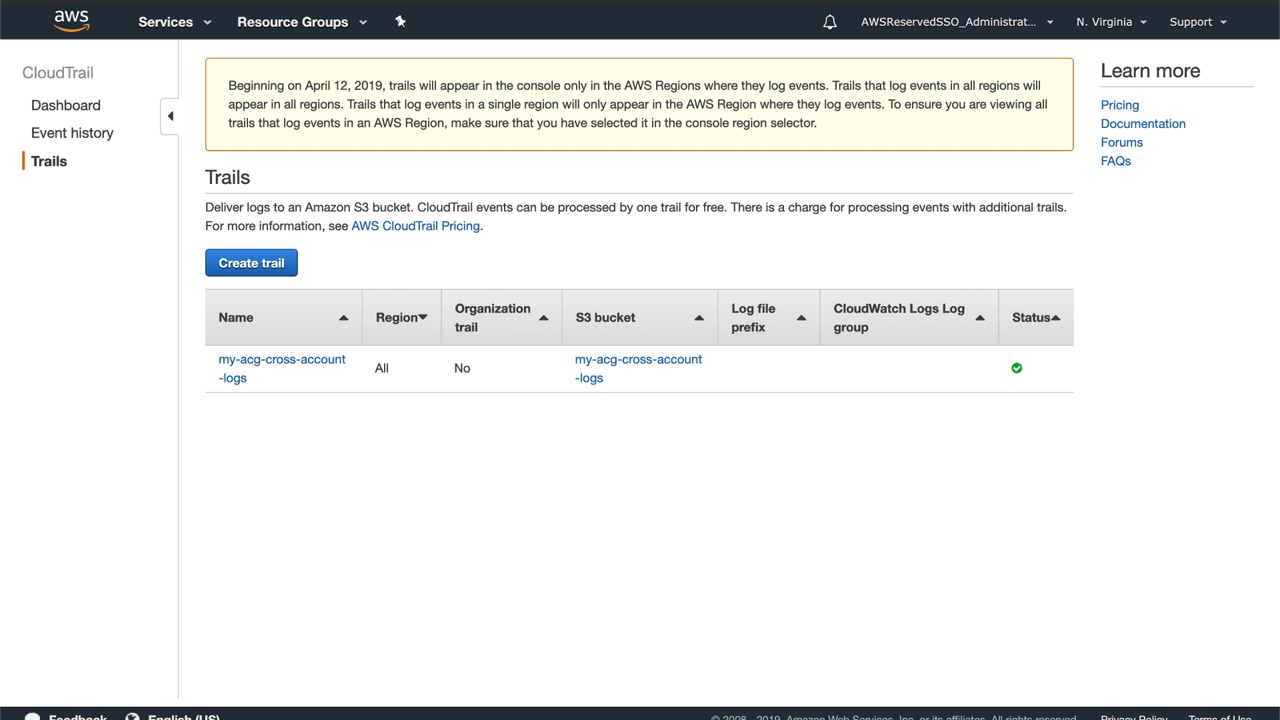Click the April 12, 2019 notice text
Image resolution: width=1280 pixels, height=720 pixels.
tap(638, 104)
